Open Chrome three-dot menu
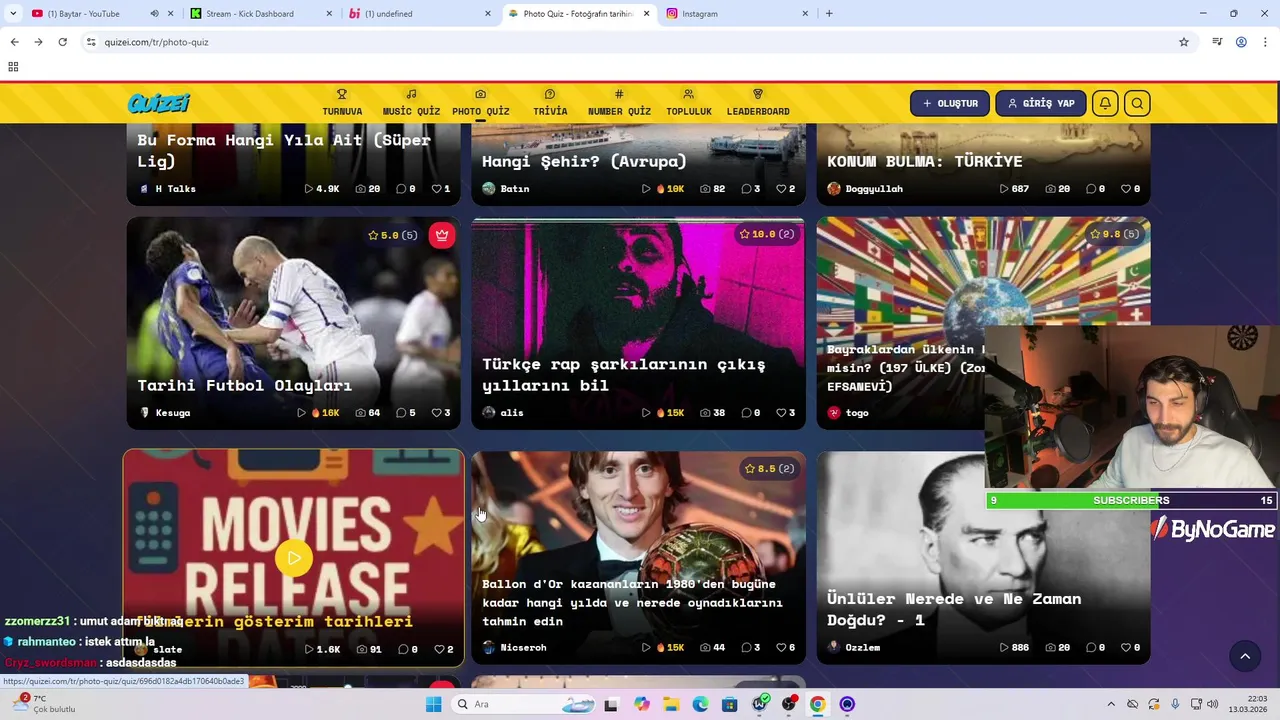Screen dimensions: 1280x720 click(x=1265, y=42)
